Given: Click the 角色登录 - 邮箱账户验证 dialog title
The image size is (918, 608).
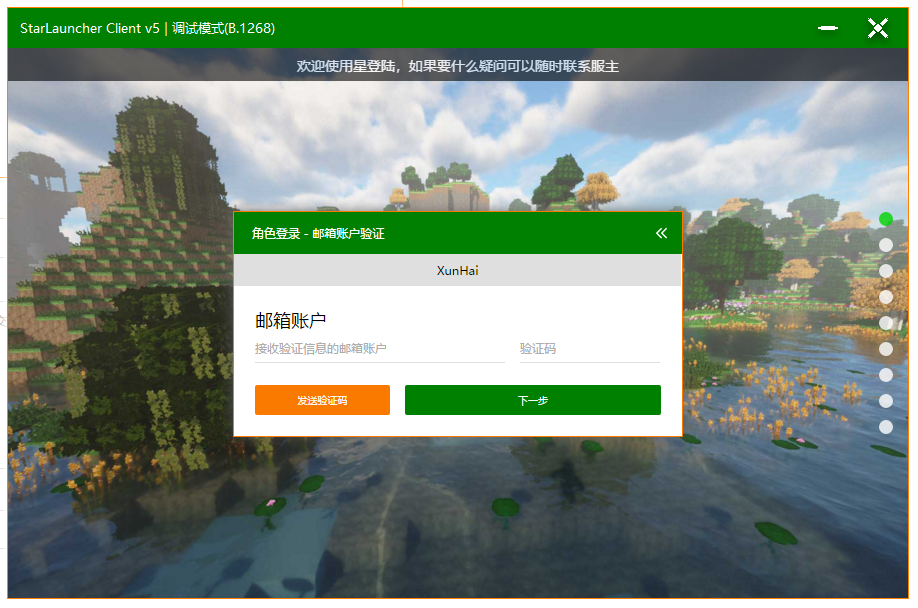Looking at the screenshot, I should 318,233.
